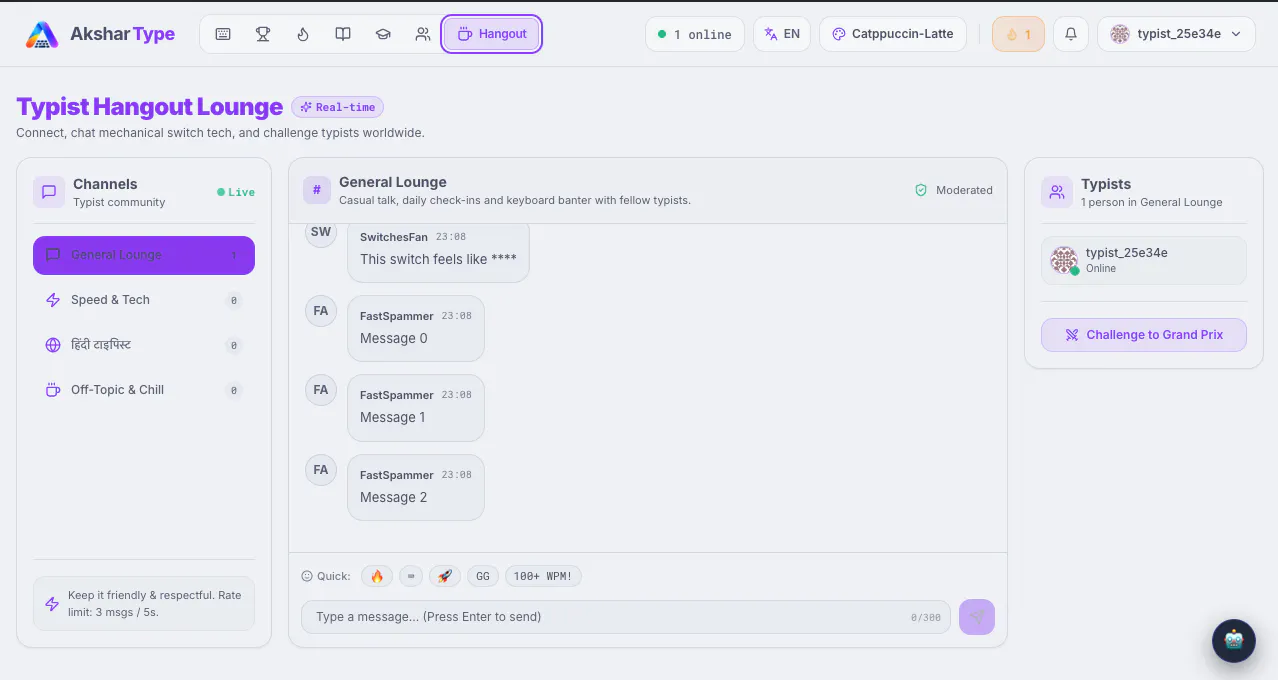Click the 1 online status indicator

[x=695, y=34]
